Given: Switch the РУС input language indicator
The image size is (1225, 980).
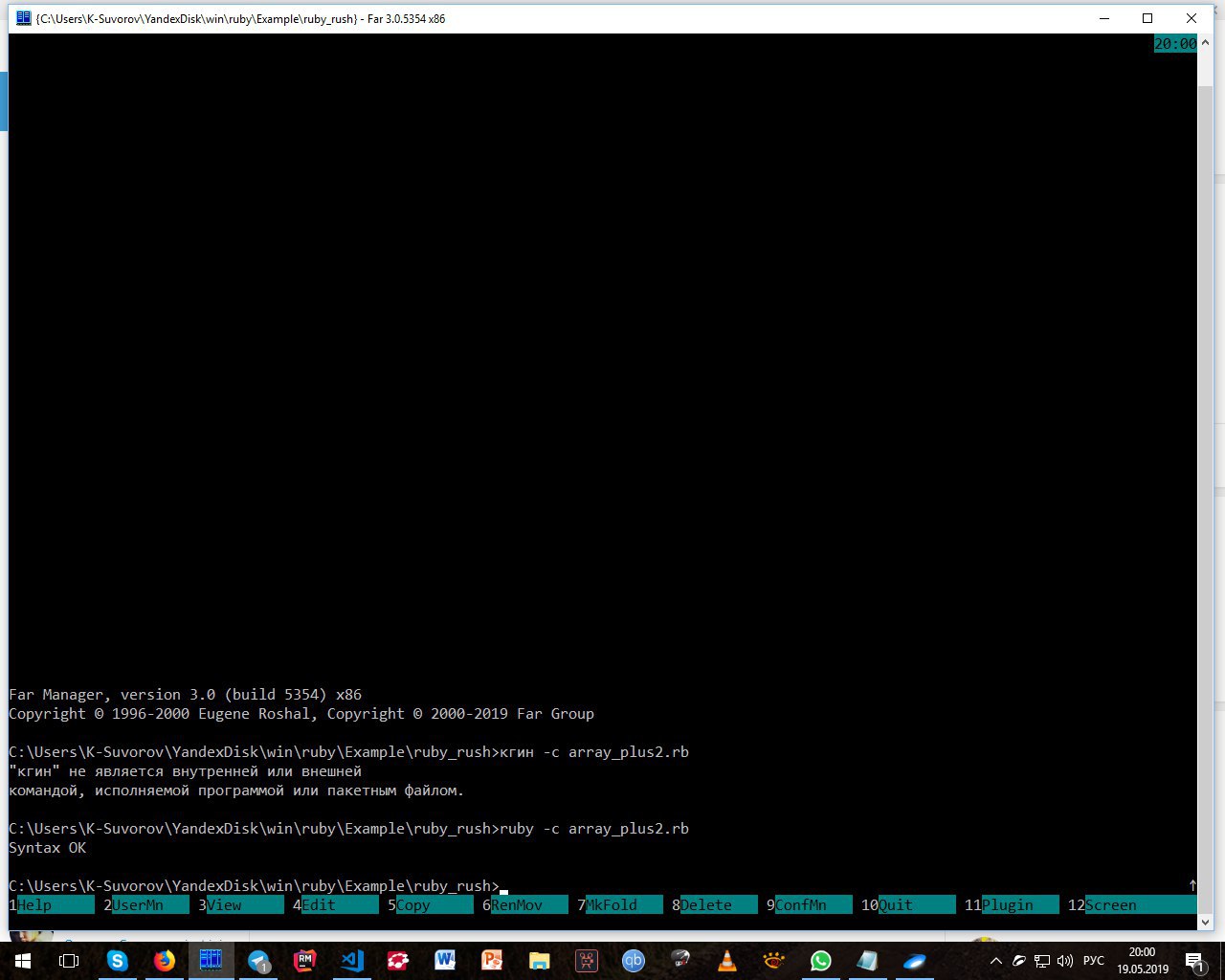Looking at the screenshot, I should pos(1093,961).
